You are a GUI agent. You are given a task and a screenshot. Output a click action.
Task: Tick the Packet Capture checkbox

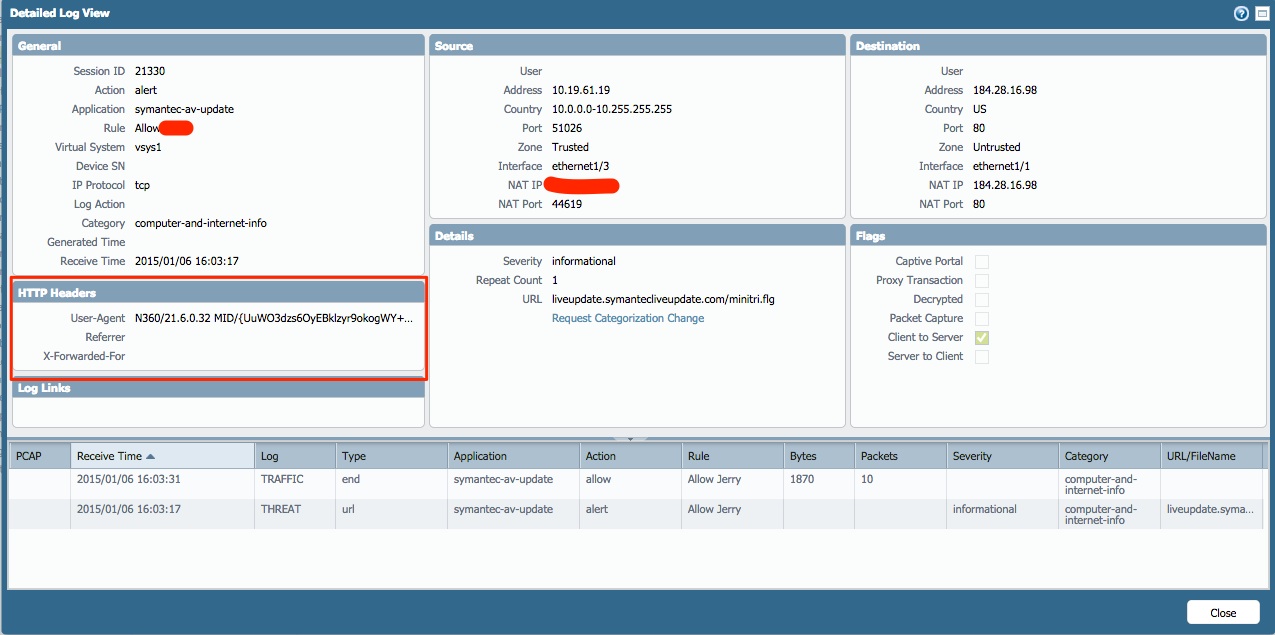(x=982, y=319)
